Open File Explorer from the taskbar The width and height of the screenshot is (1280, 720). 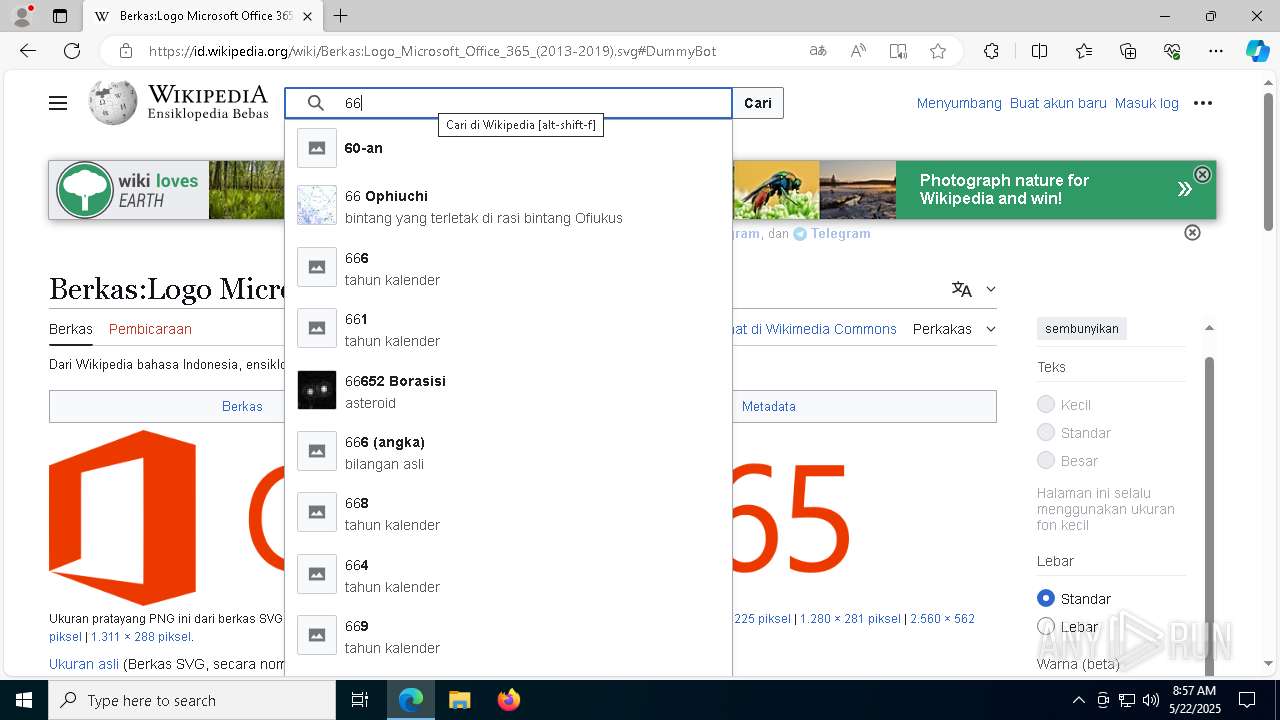(459, 700)
